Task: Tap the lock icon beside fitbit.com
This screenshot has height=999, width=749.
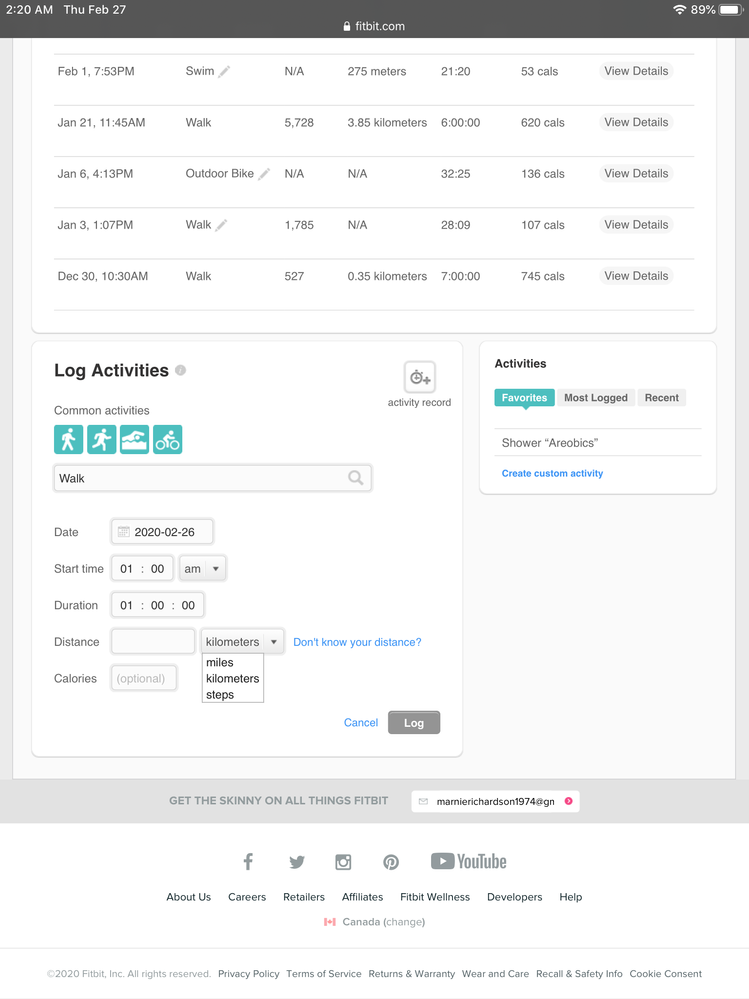Action: pos(346,26)
